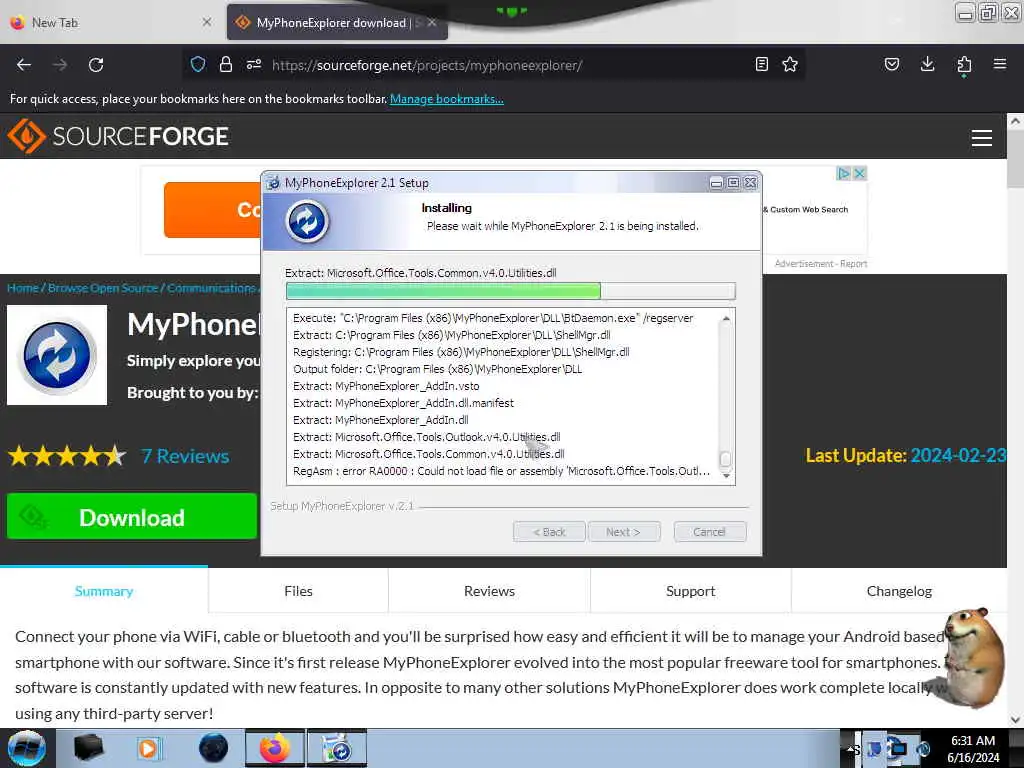
Task: Select the MyPhoneExplorer_AddIn.dll.manifest log line
Action: (x=404, y=403)
